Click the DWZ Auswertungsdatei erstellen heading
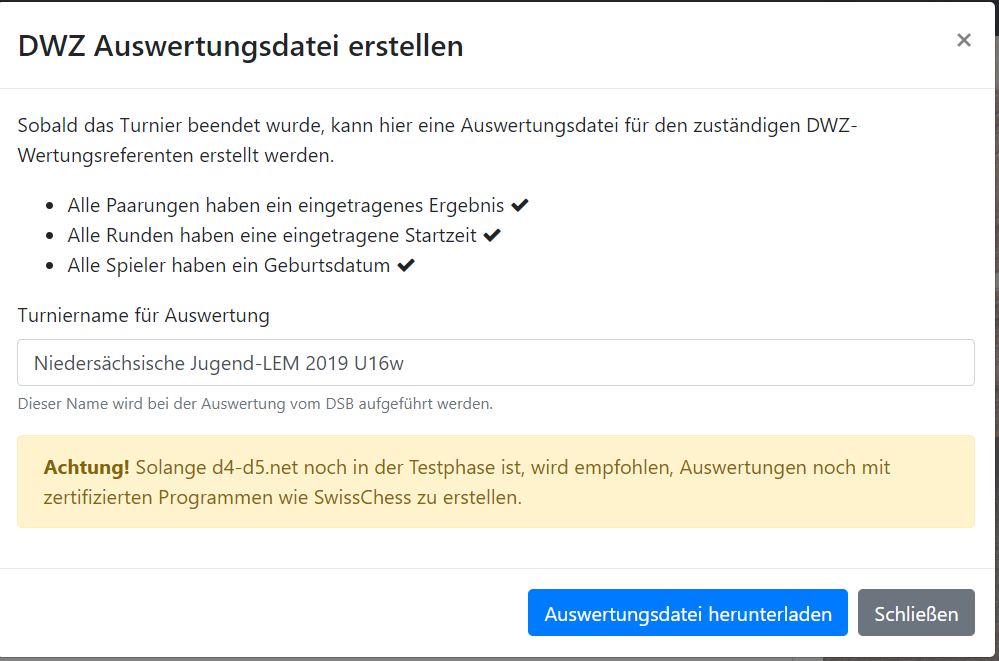 (240, 46)
